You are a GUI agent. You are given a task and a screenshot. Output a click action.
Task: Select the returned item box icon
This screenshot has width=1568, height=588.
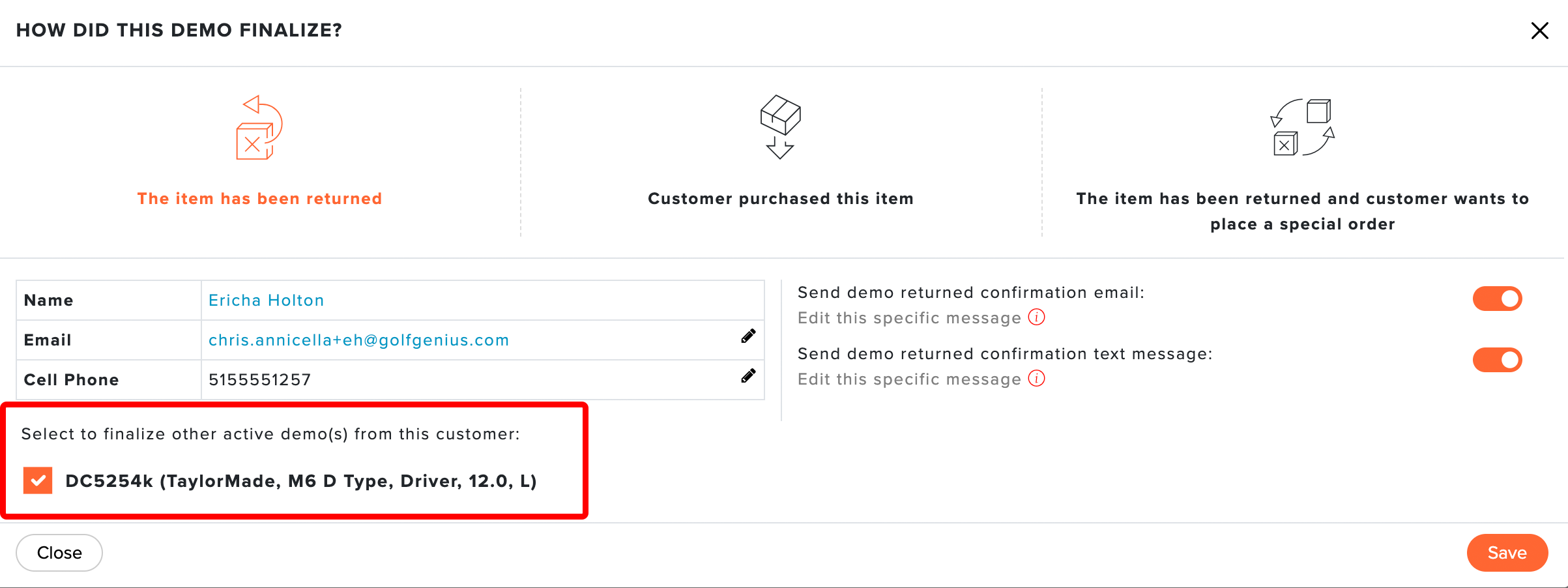(x=259, y=128)
